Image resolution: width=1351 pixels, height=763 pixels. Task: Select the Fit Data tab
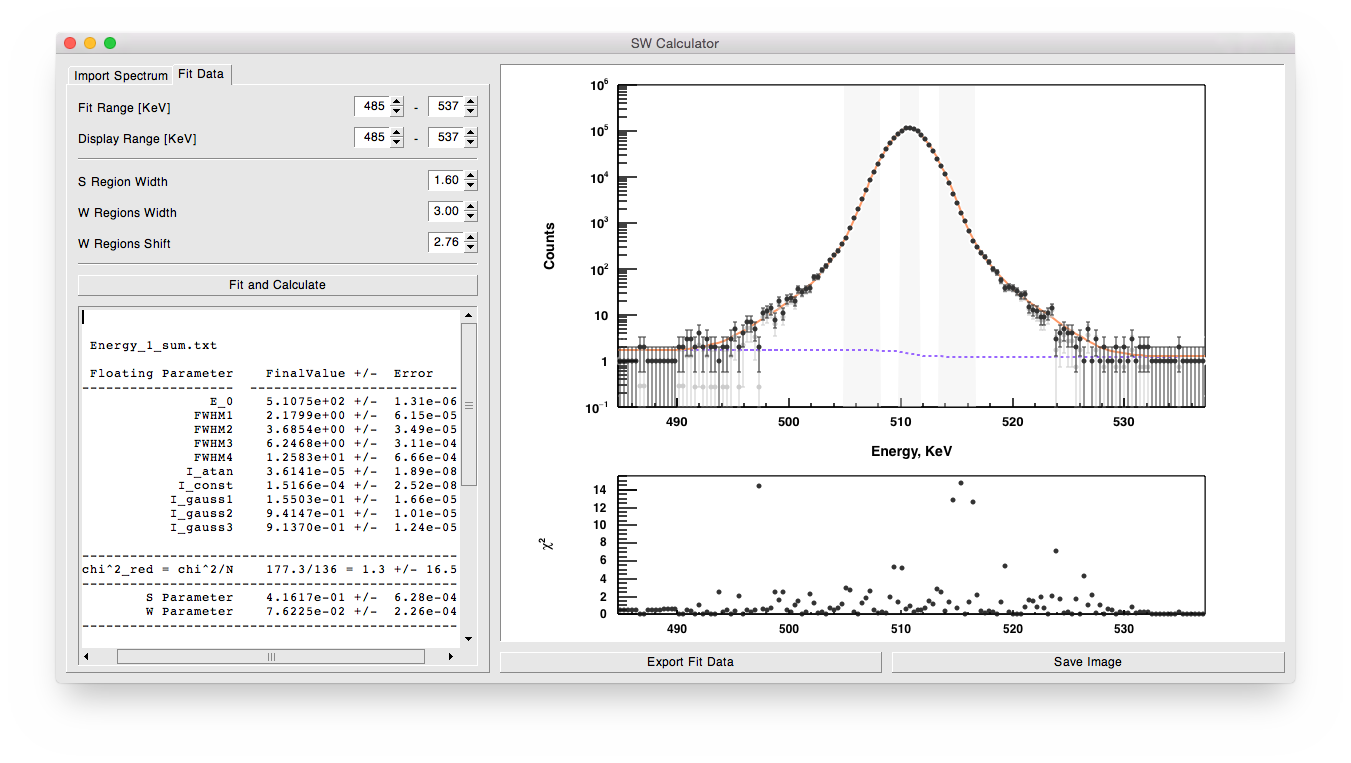point(201,74)
